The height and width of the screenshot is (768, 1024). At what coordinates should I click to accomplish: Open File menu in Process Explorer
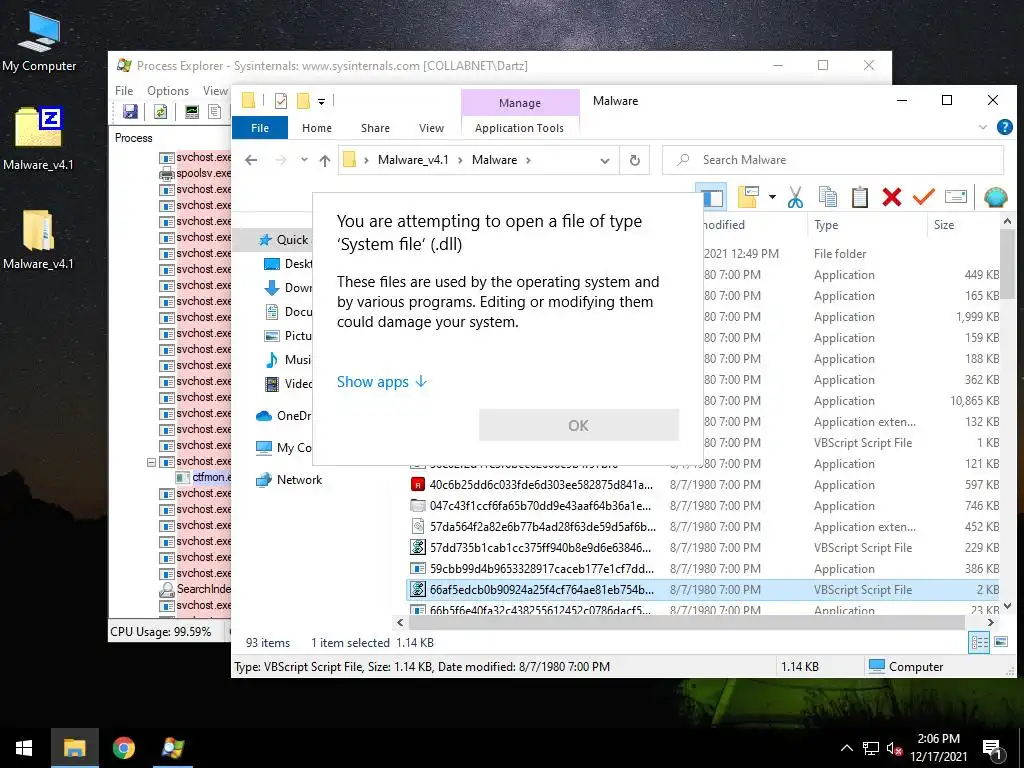point(124,91)
